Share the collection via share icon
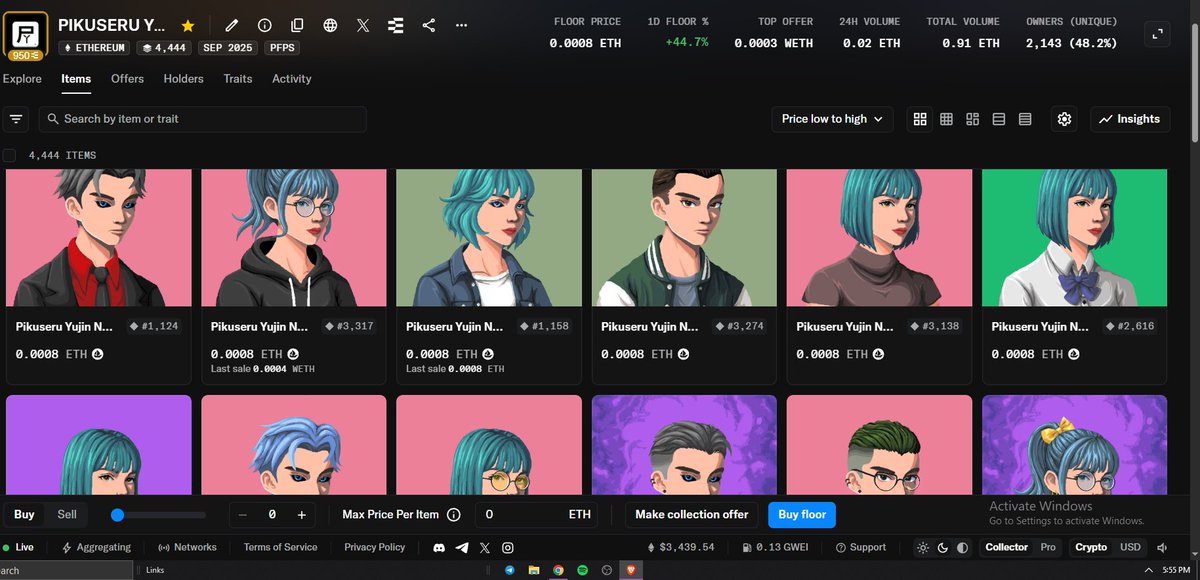 (429, 25)
